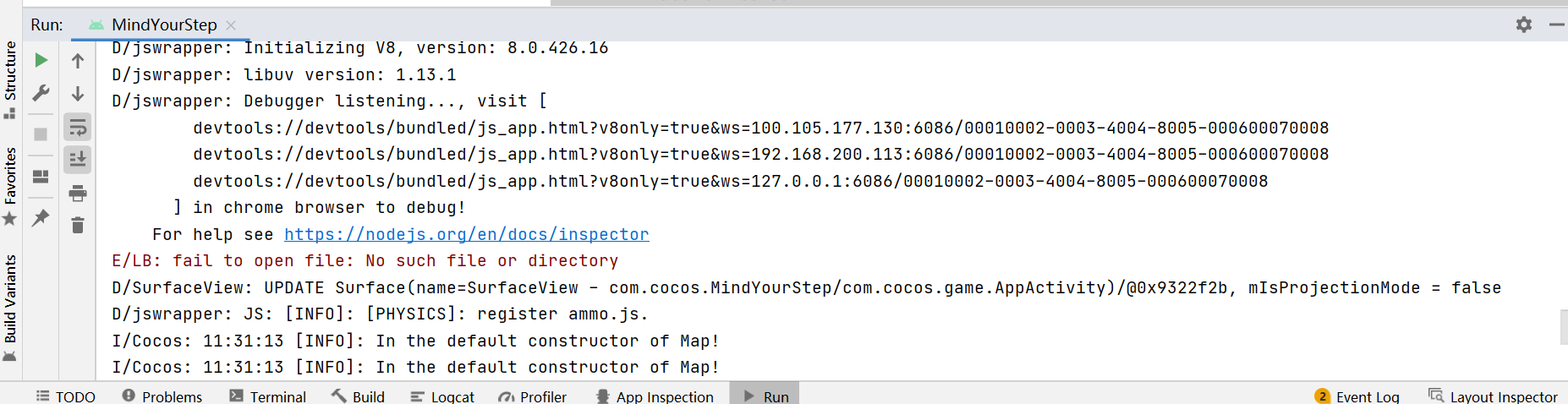Image resolution: width=1568 pixels, height=404 pixels.
Task: Click the restore layout icon
Action: [41, 177]
